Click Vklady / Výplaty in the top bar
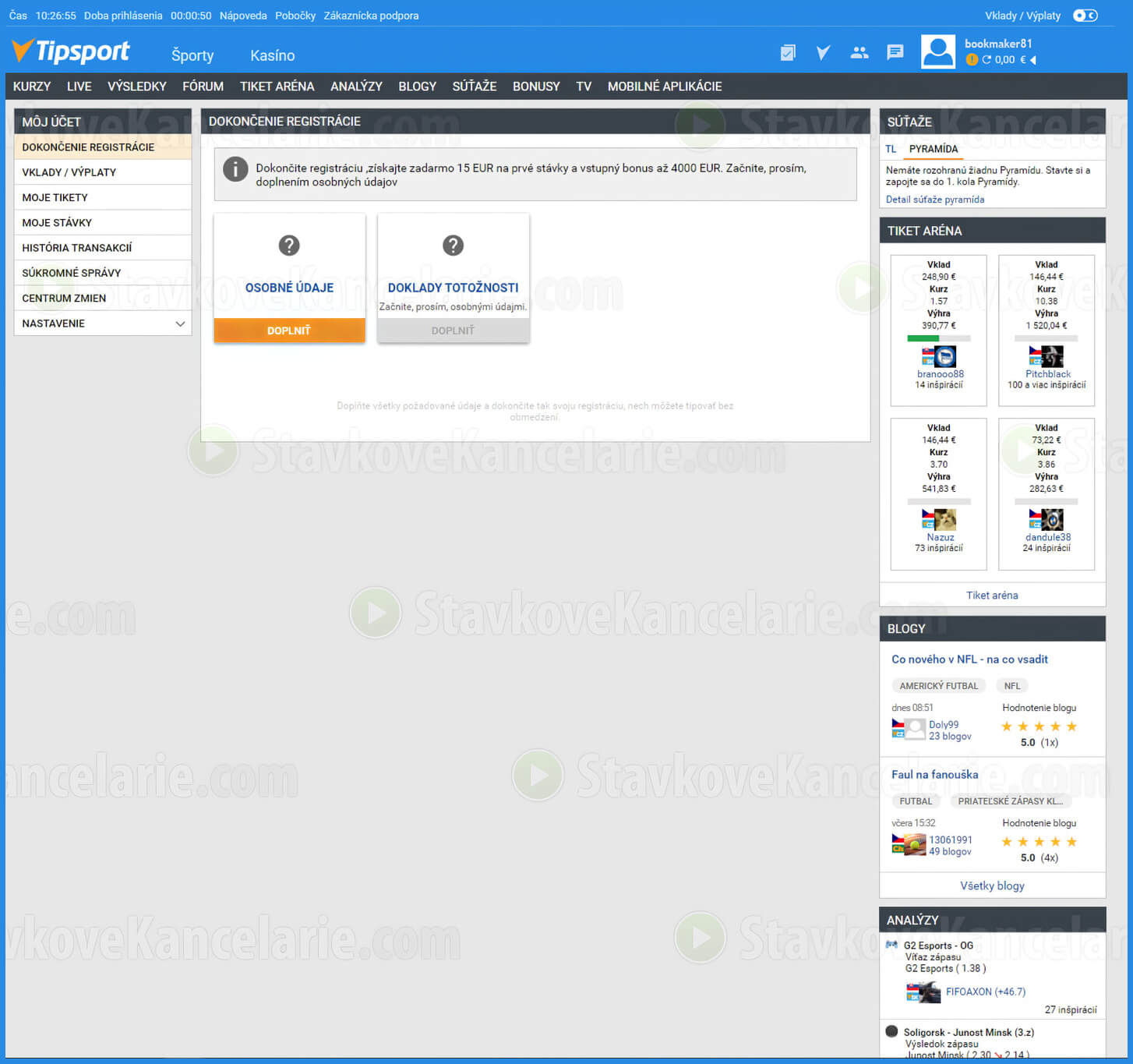1133x1064 pixels. coord(1022,16)
